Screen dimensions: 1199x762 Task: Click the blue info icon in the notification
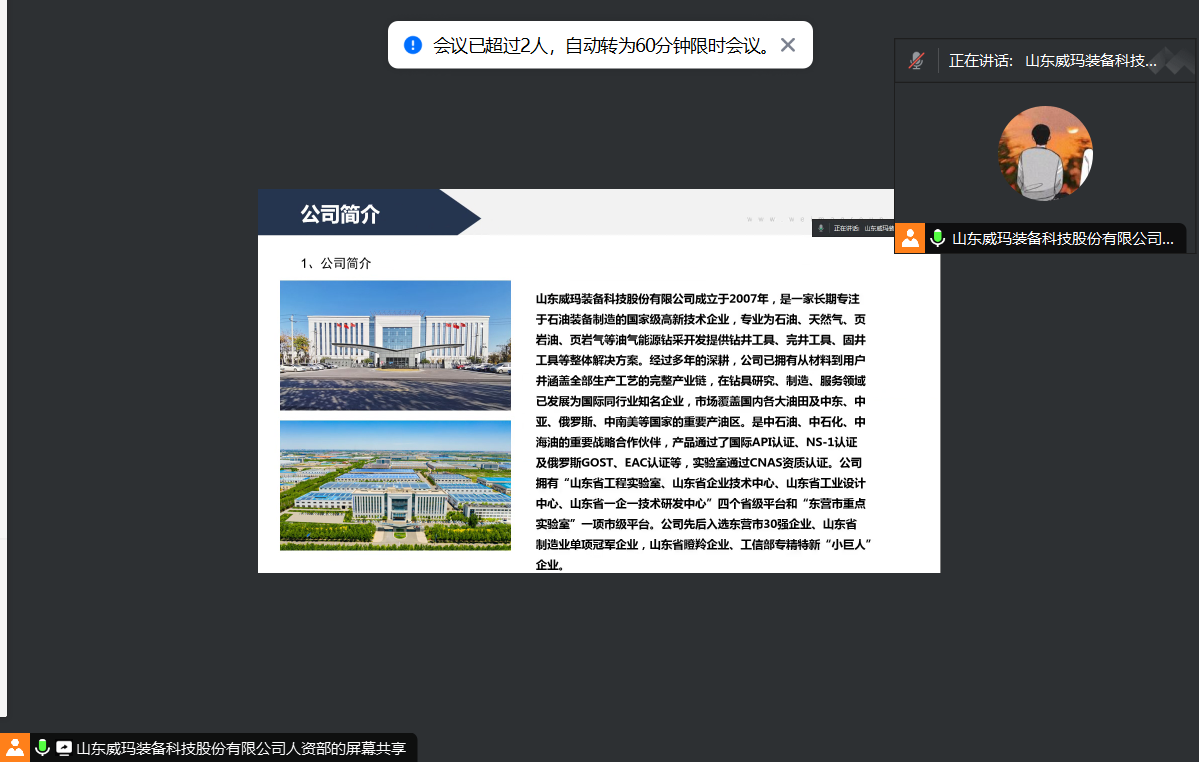[x=413, y=45]
